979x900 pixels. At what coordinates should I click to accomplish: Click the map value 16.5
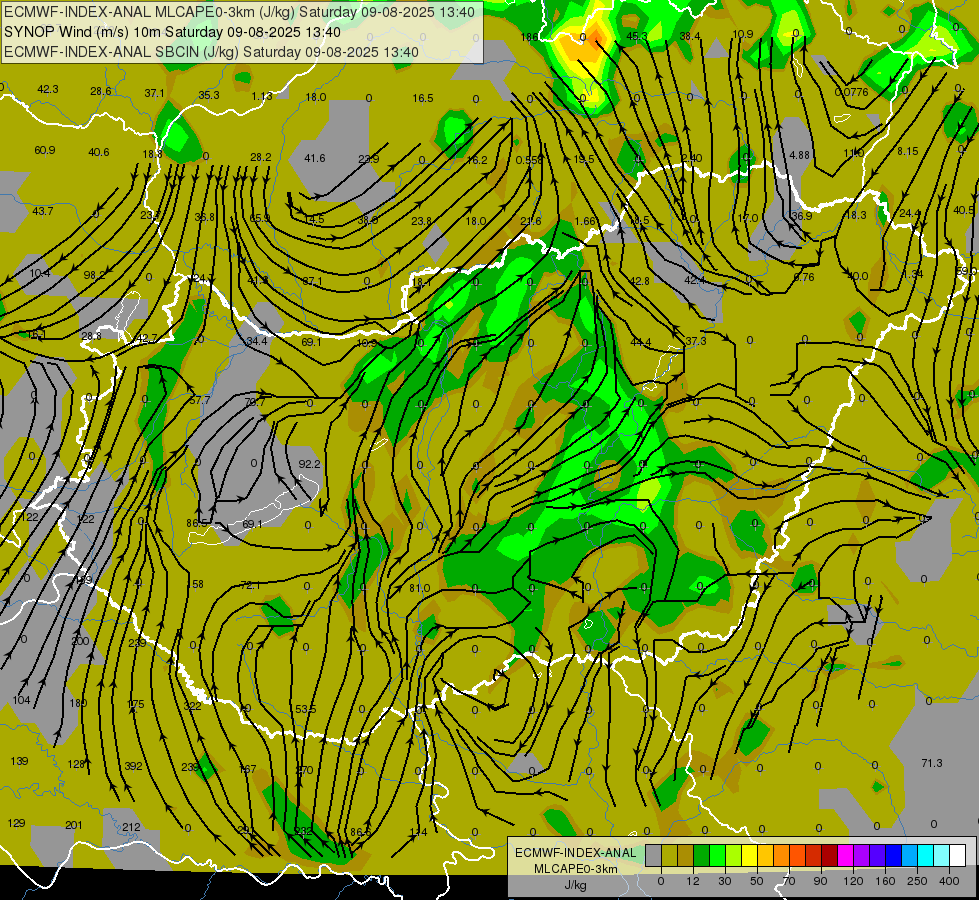(x=423, y=98)
